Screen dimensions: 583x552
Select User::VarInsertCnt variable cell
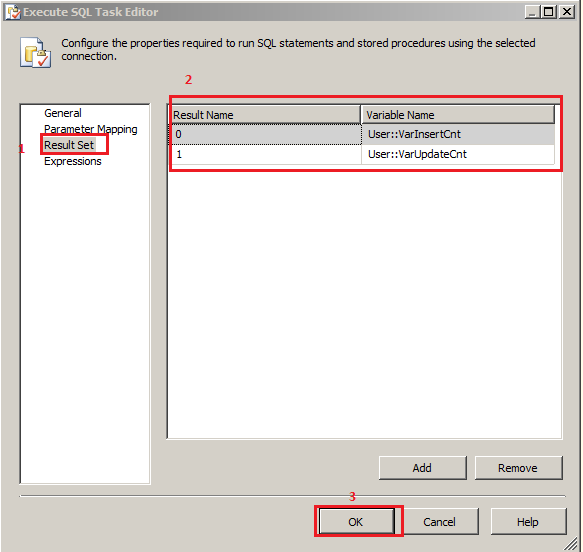[458, 134]
